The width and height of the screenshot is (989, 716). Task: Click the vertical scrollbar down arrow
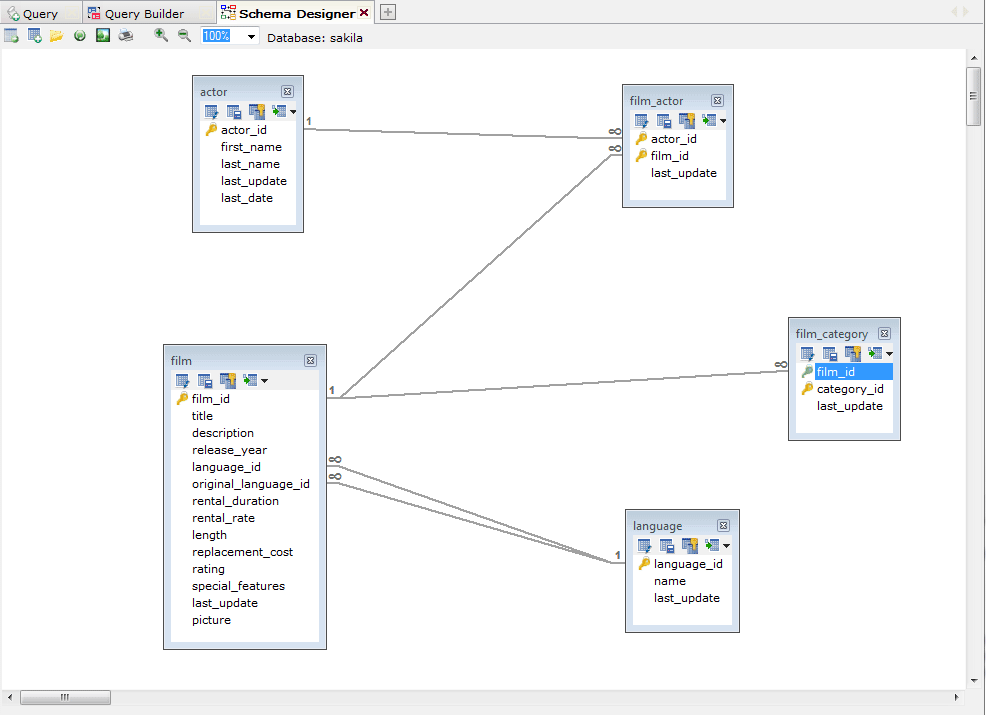pos(973,679)
